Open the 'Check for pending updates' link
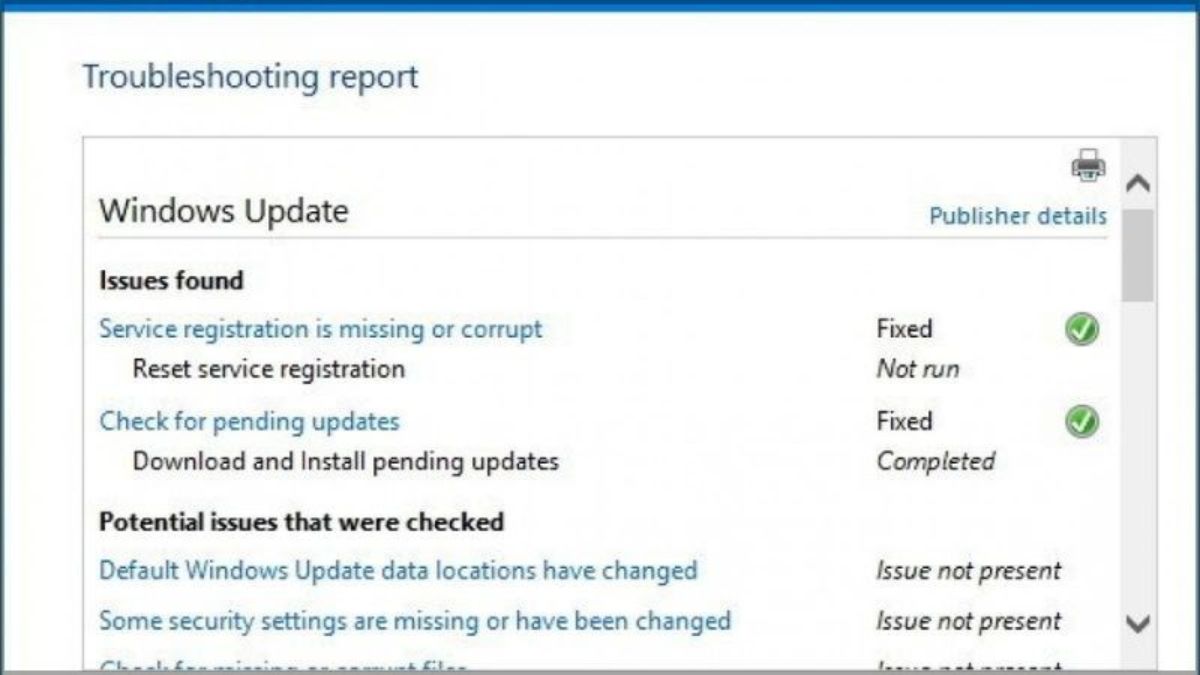The image size is (1200, 675). [x=249, y=421]
